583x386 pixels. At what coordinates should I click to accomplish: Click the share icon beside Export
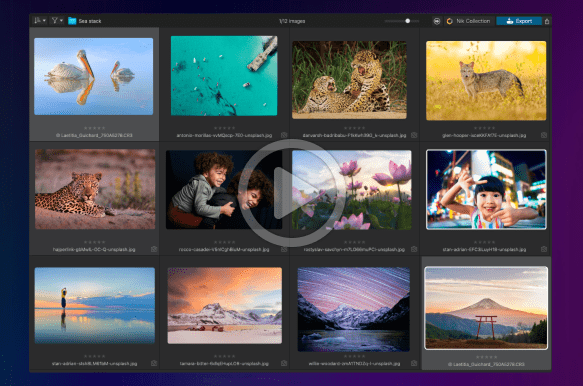(547, 21)
